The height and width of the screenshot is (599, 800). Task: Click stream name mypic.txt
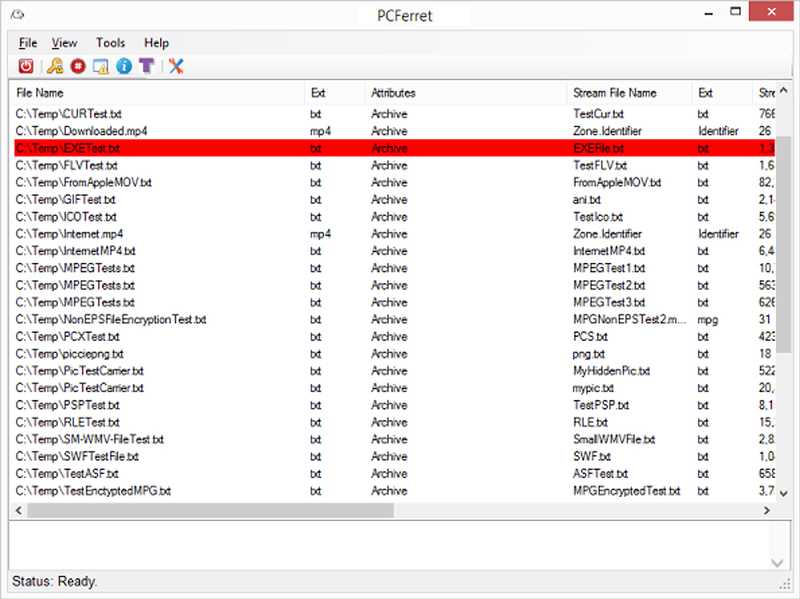(x=593, y=388)
